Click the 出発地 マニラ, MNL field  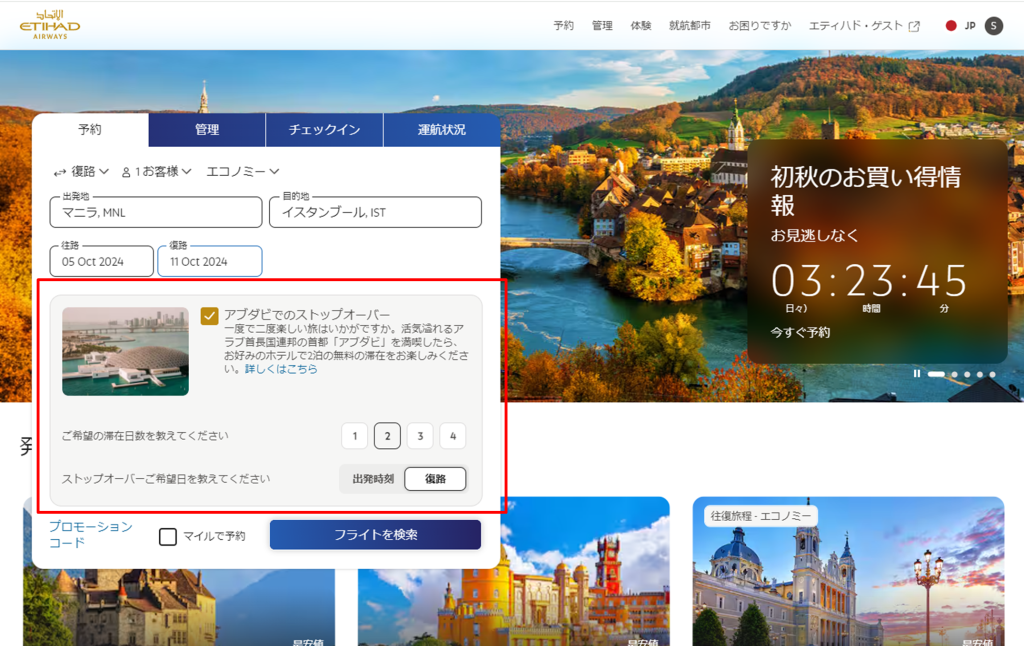(x=156, y=212)
